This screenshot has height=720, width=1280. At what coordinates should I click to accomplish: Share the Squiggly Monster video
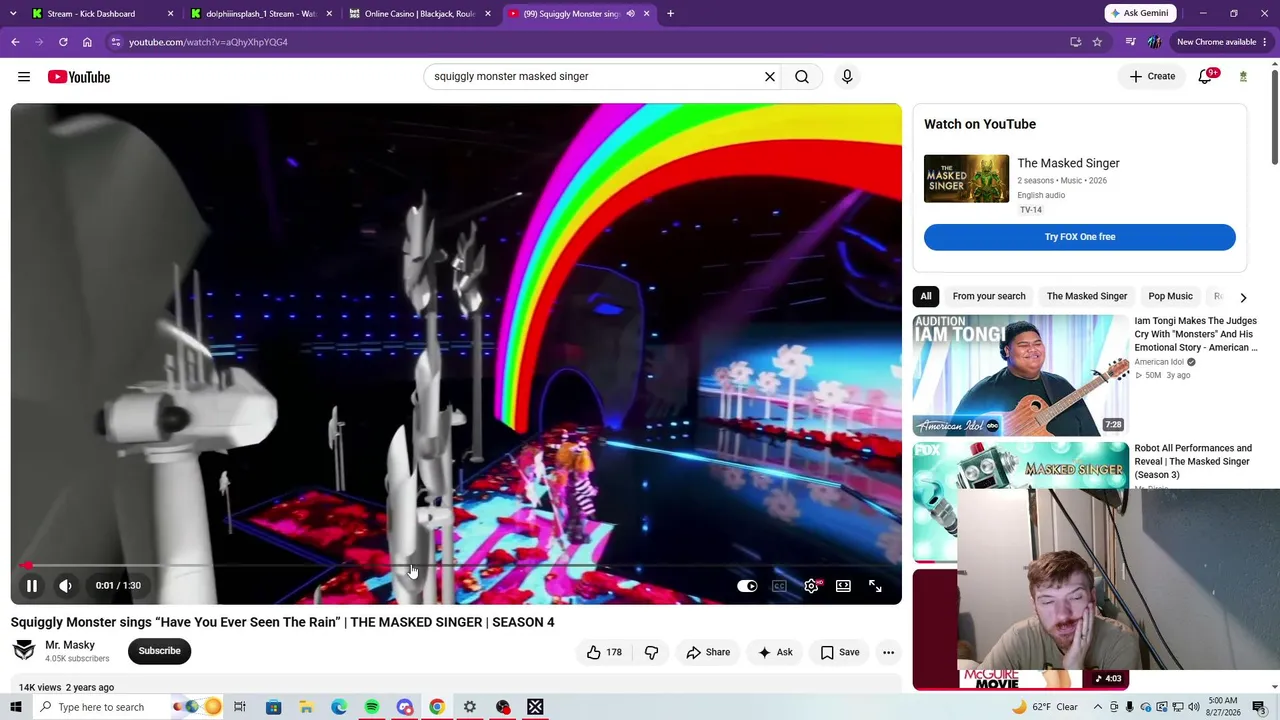[708, 652]
